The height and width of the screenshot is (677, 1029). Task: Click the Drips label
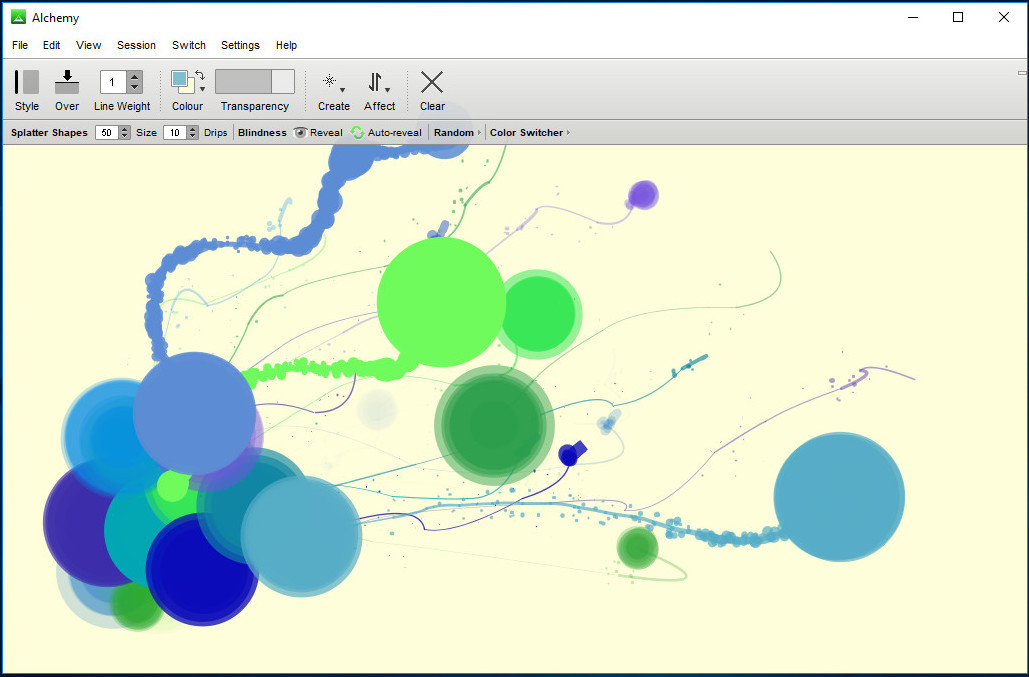(x=215, y=133)
